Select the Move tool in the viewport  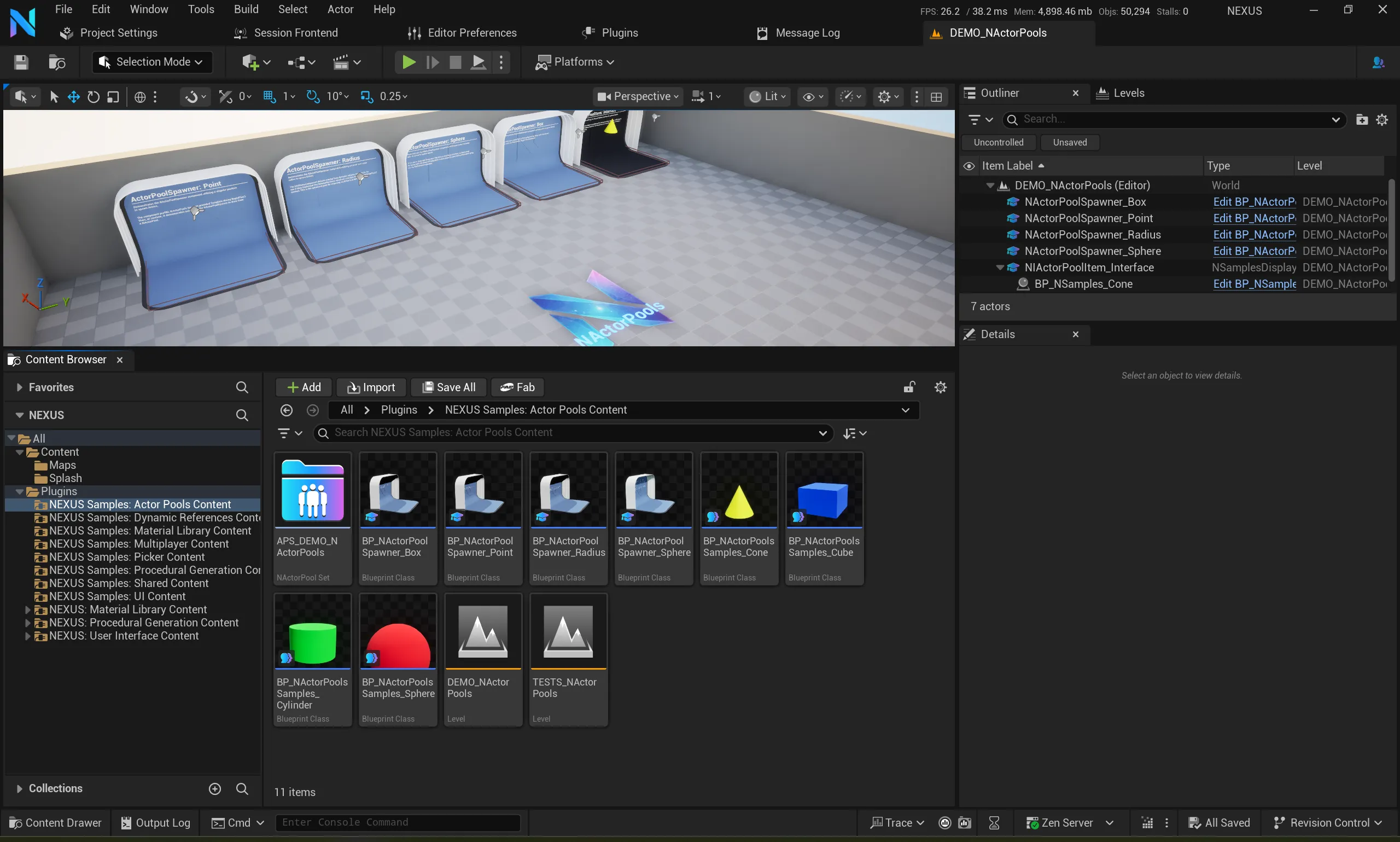[73, 96]
